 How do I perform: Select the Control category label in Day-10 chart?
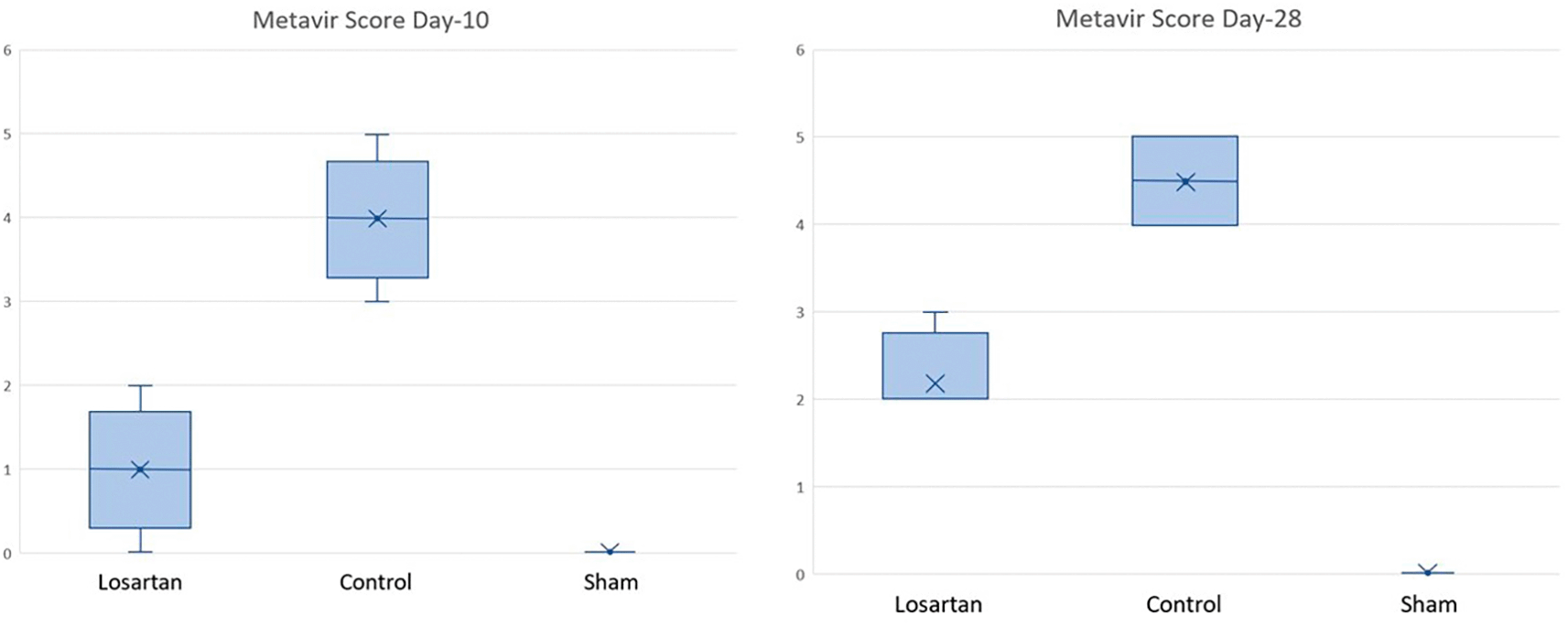coord(375,582)
